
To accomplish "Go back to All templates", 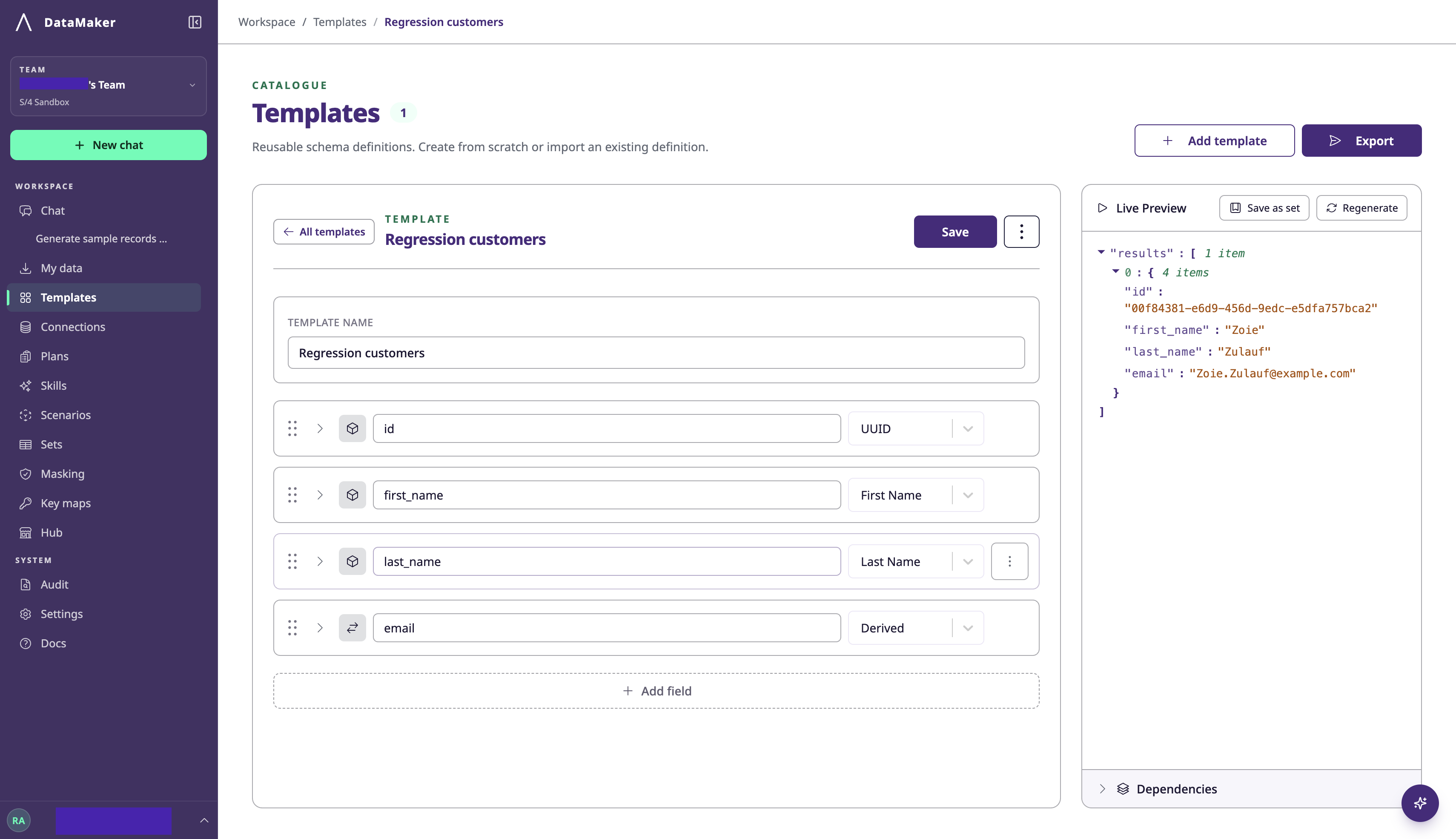I will tap(324, 232).
